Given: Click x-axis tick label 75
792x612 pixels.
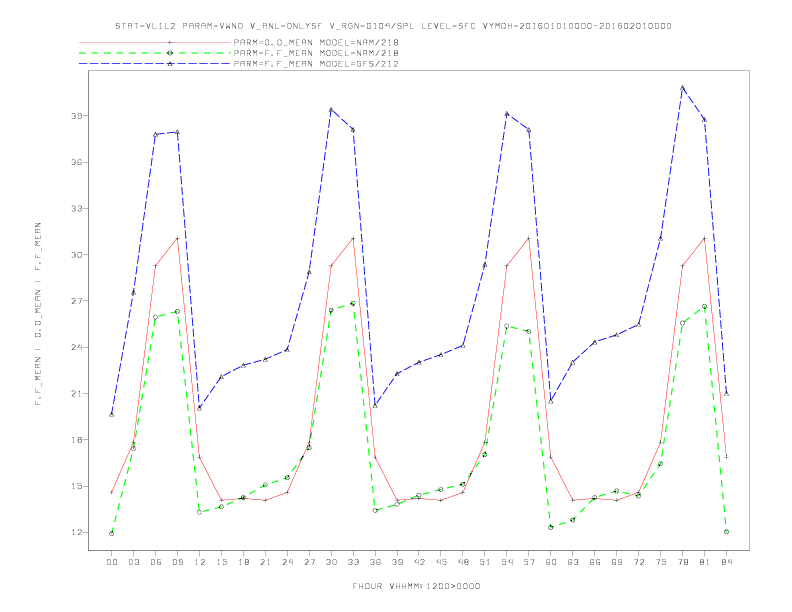Looking at the screenshot, I should (661, 562).
